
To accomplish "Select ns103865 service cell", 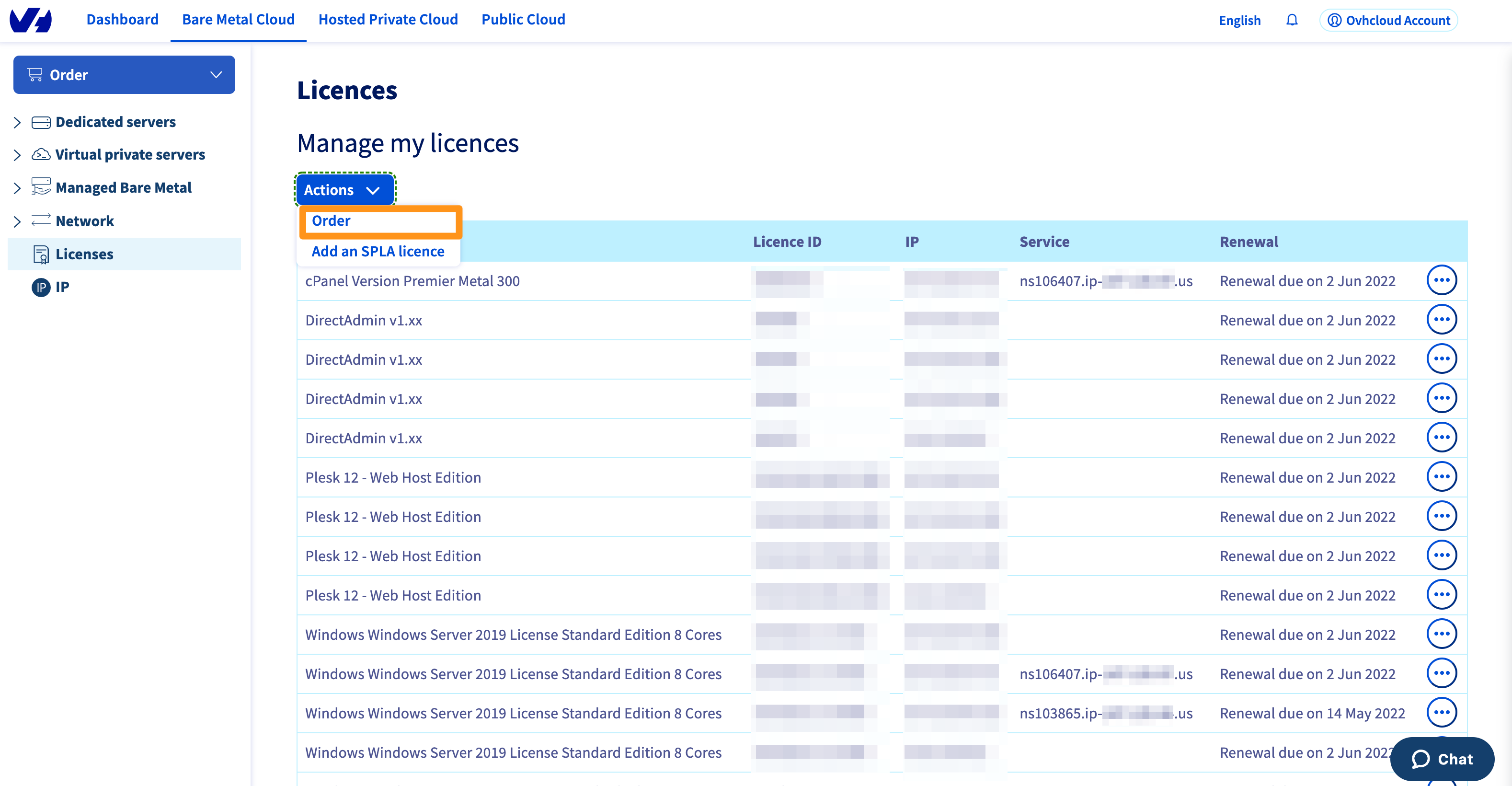I will [1105, 714].
